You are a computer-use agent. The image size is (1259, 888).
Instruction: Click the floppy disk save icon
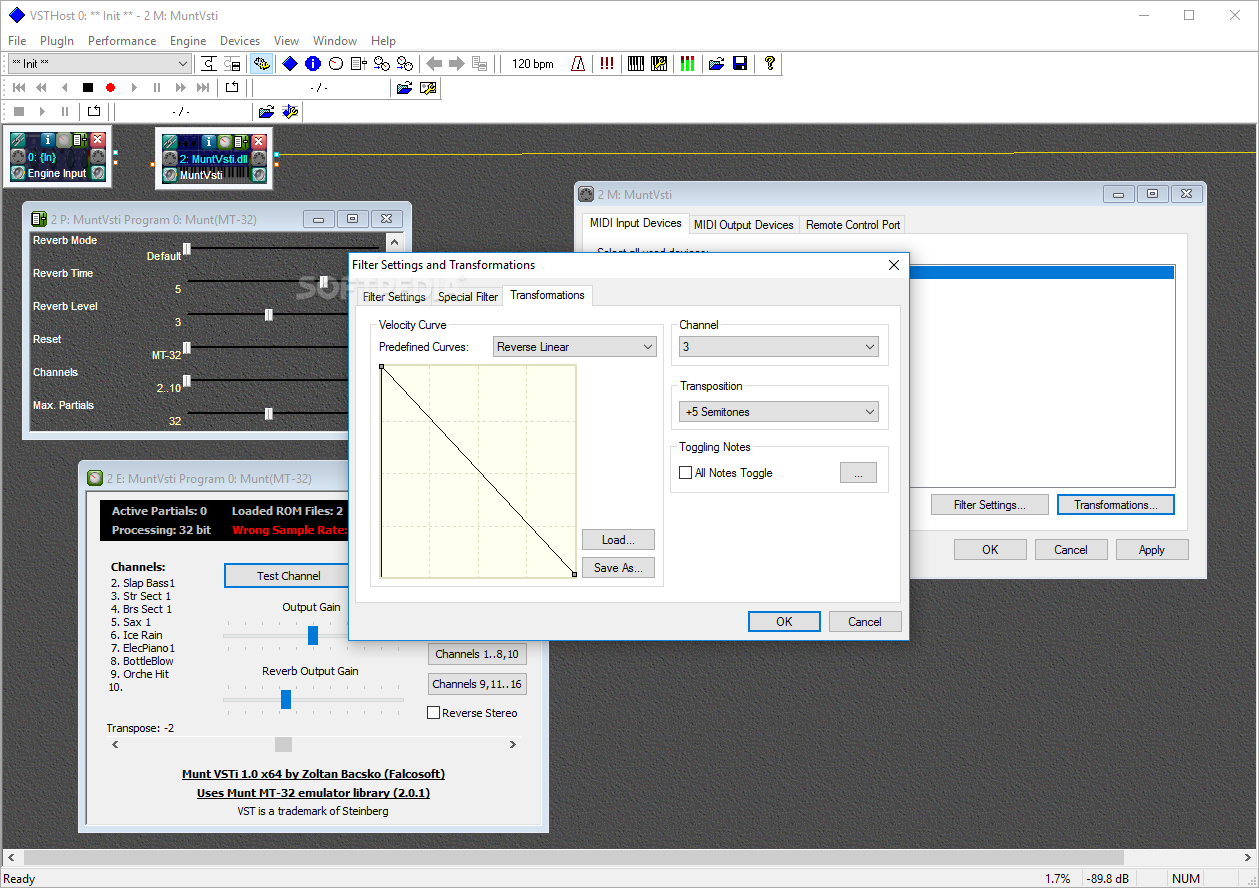(x=740, y=63)
